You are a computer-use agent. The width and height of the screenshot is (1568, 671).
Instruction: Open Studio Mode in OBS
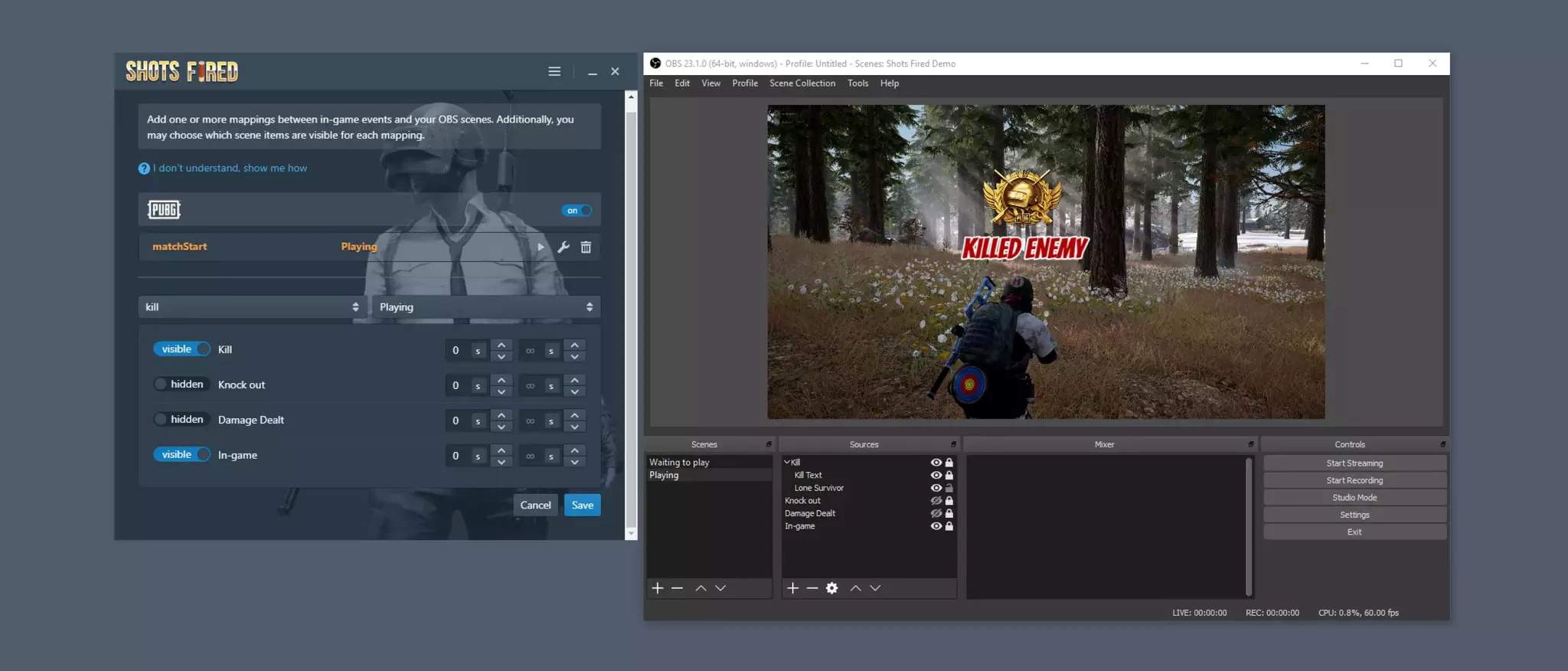coord(1354,498)
